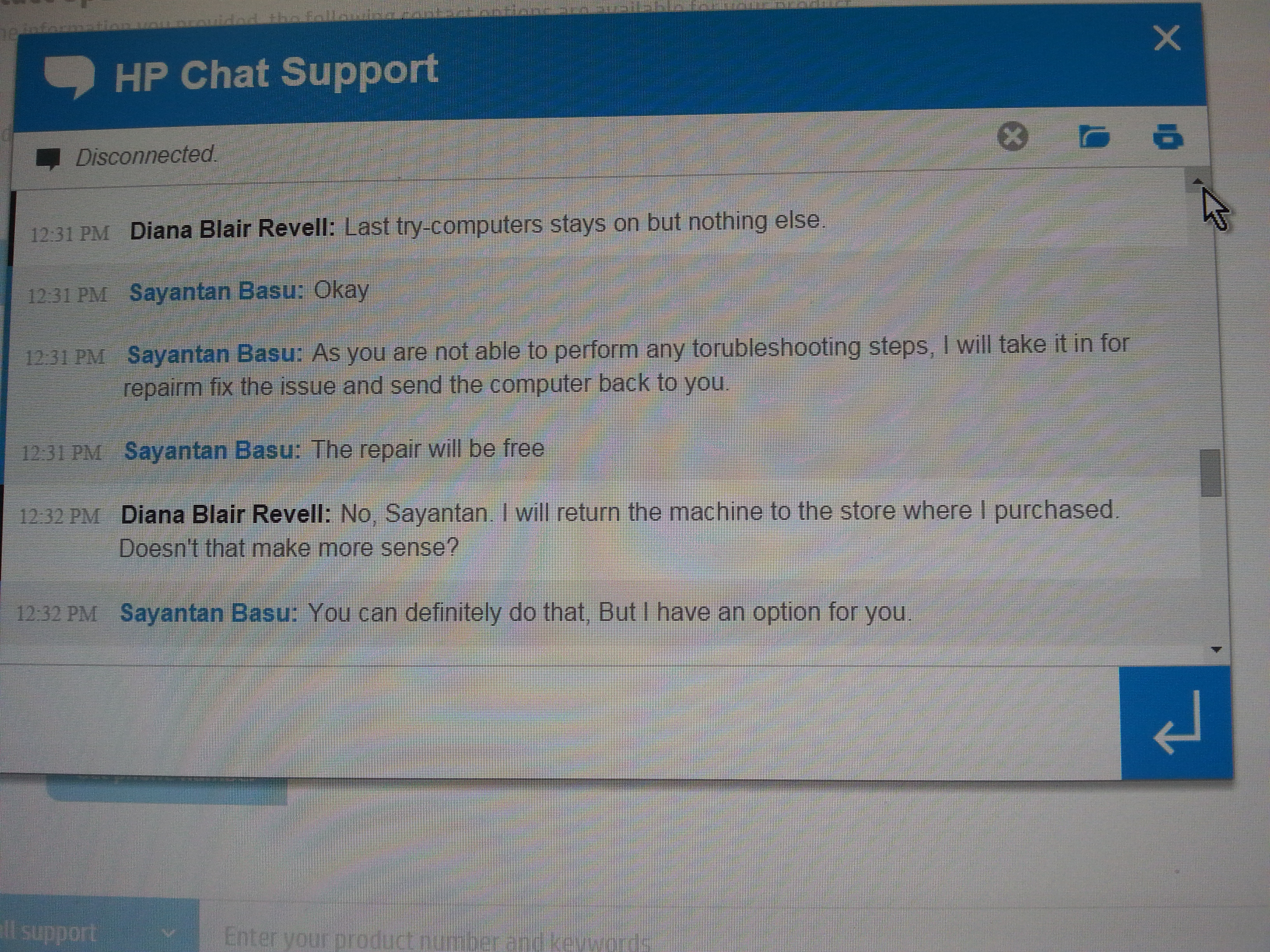This screenshot has width=1270, height=952.
Task: Click the Disconnected status chat icon
Action: tap(48, 158)
